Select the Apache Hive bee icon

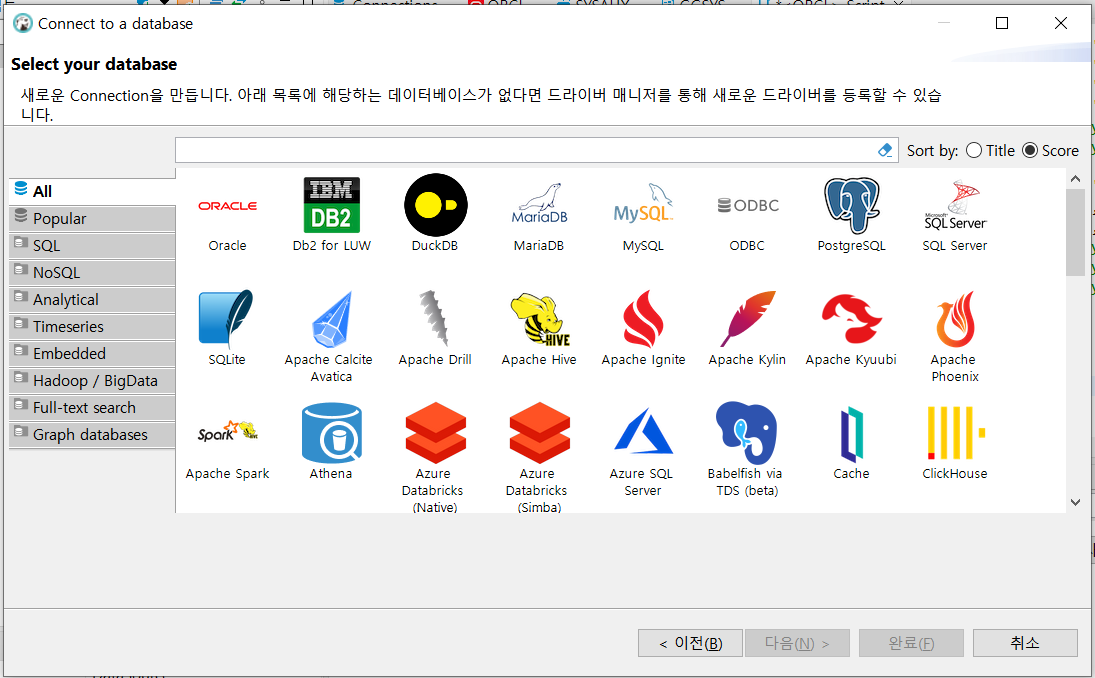[x=539, y=319]
